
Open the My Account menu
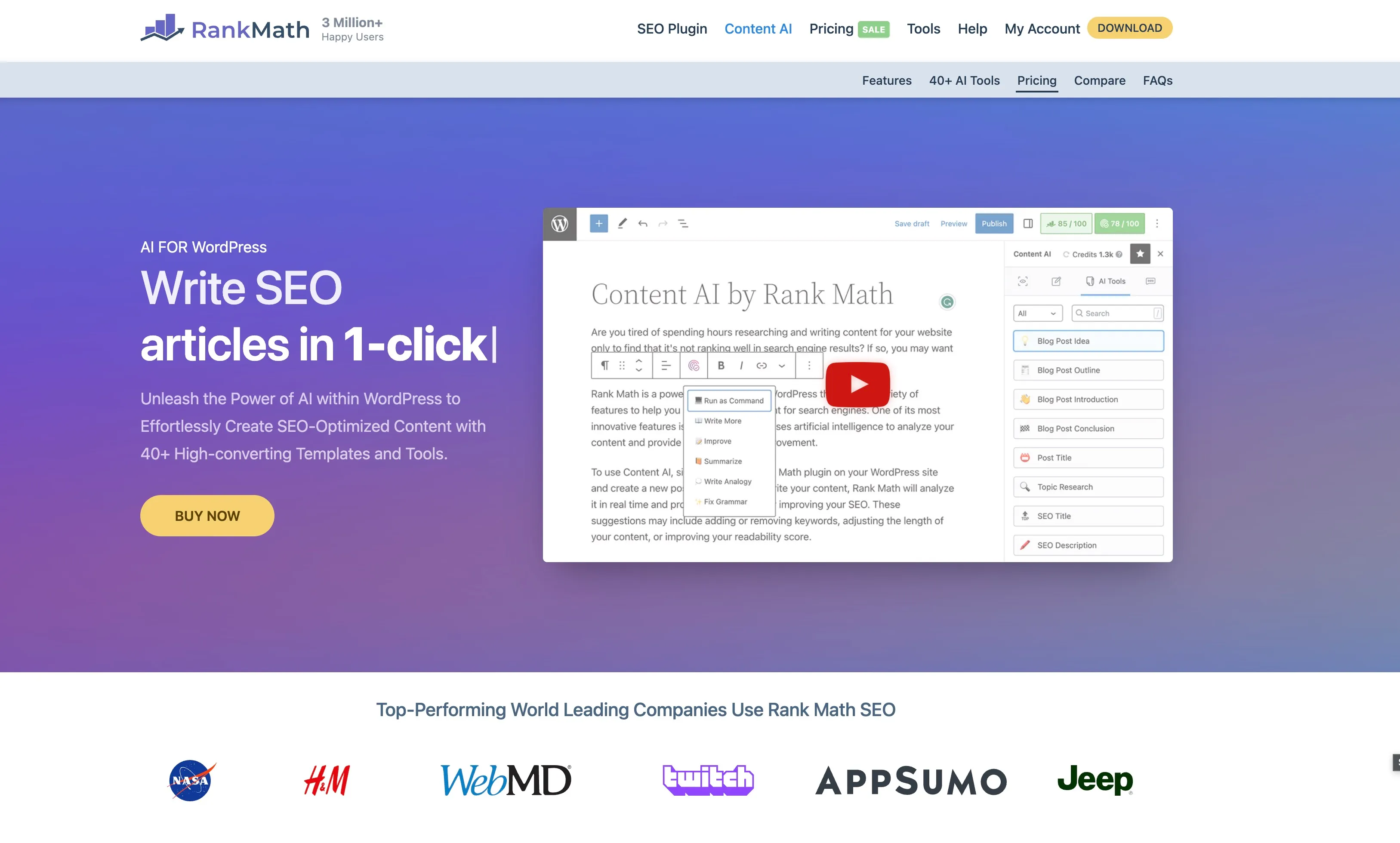pyautogui.click(x=1042, y=28)
